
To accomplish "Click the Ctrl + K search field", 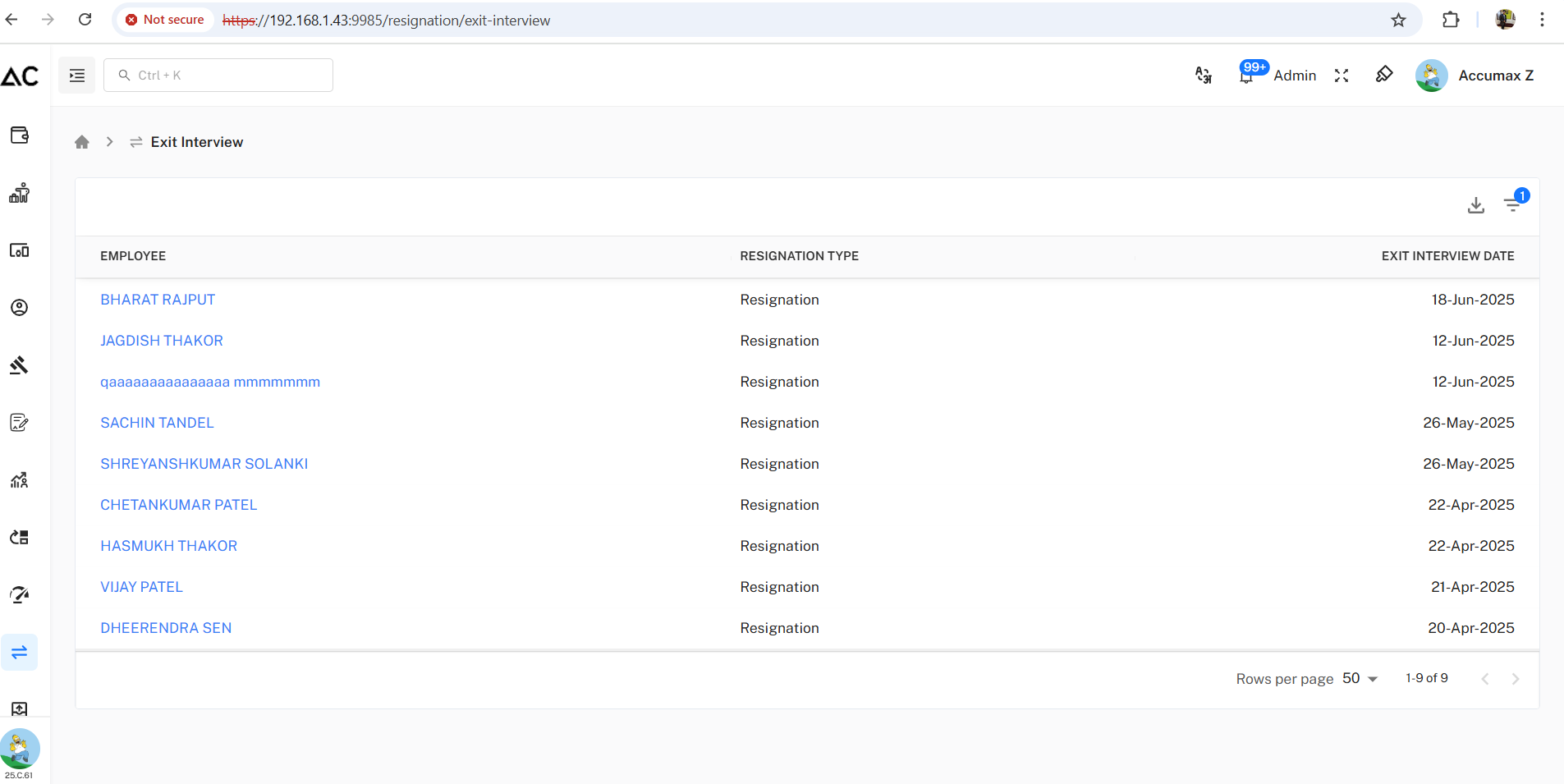I will click(x=218, y=76).
